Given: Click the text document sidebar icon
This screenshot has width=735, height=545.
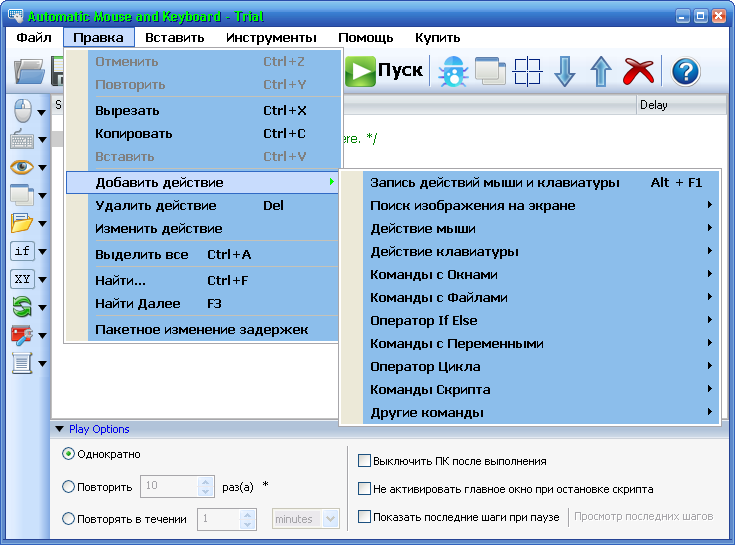Looking at the screenshot, I should click(x=22, y=363).
